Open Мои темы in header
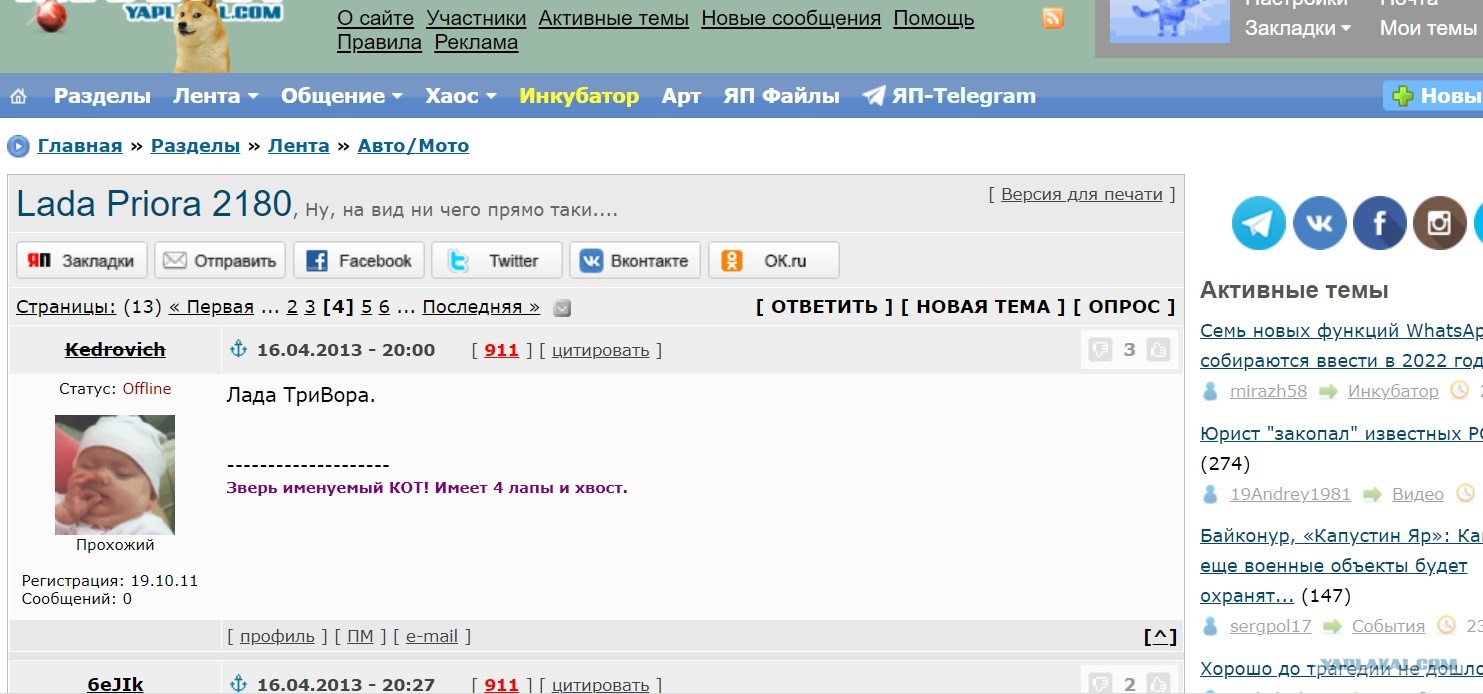This screenshot has height=694, width=1483. [1428, 28]
